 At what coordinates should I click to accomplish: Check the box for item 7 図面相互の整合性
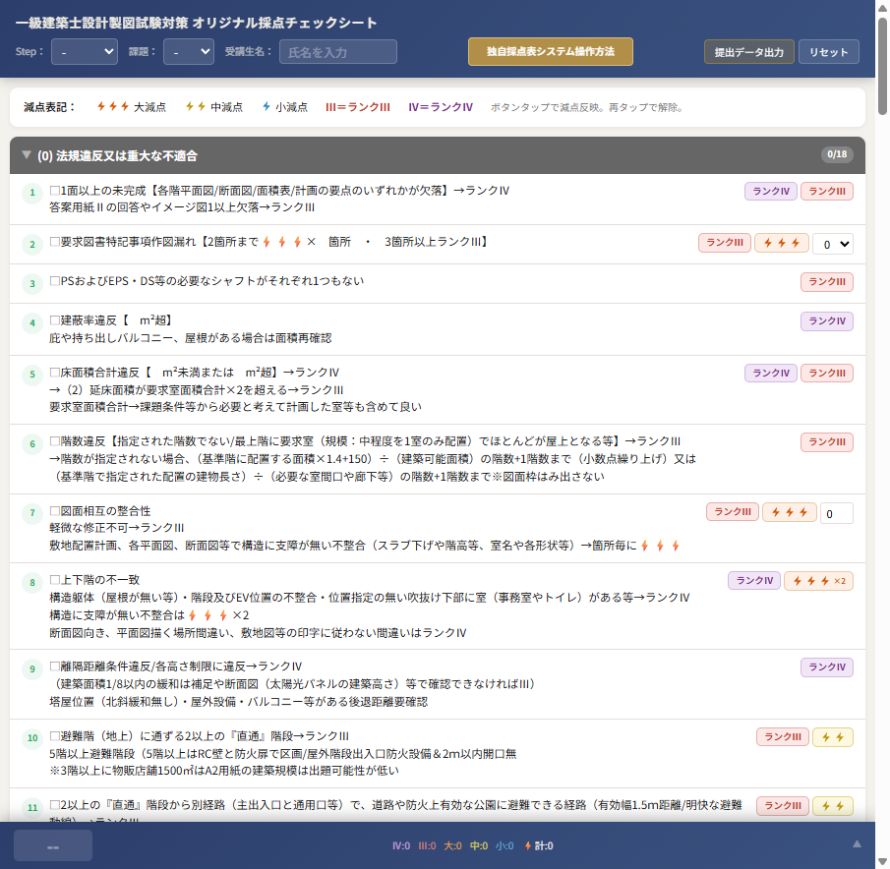[x=54, y=510]
